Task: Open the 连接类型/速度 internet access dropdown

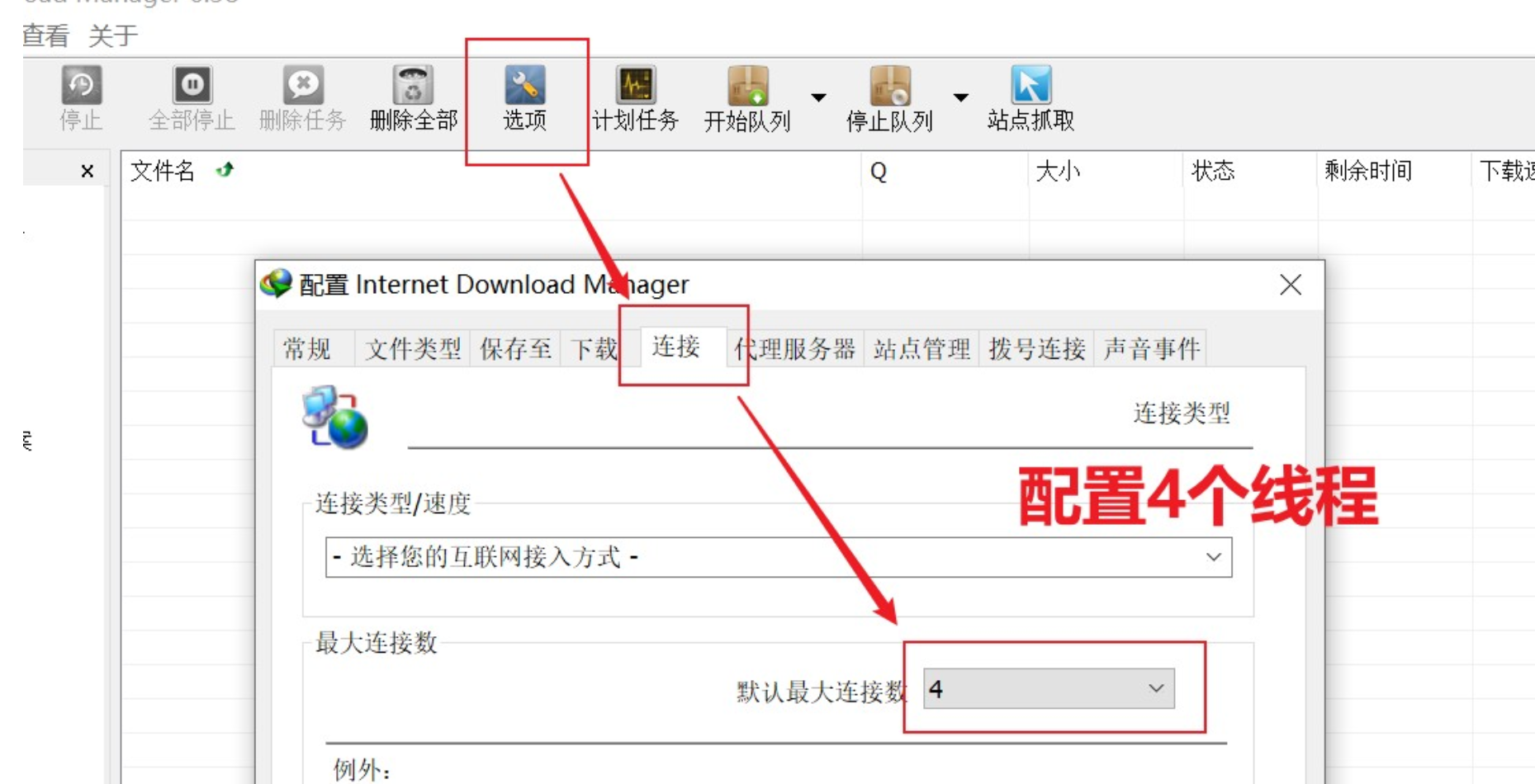Action: [779, 557]
